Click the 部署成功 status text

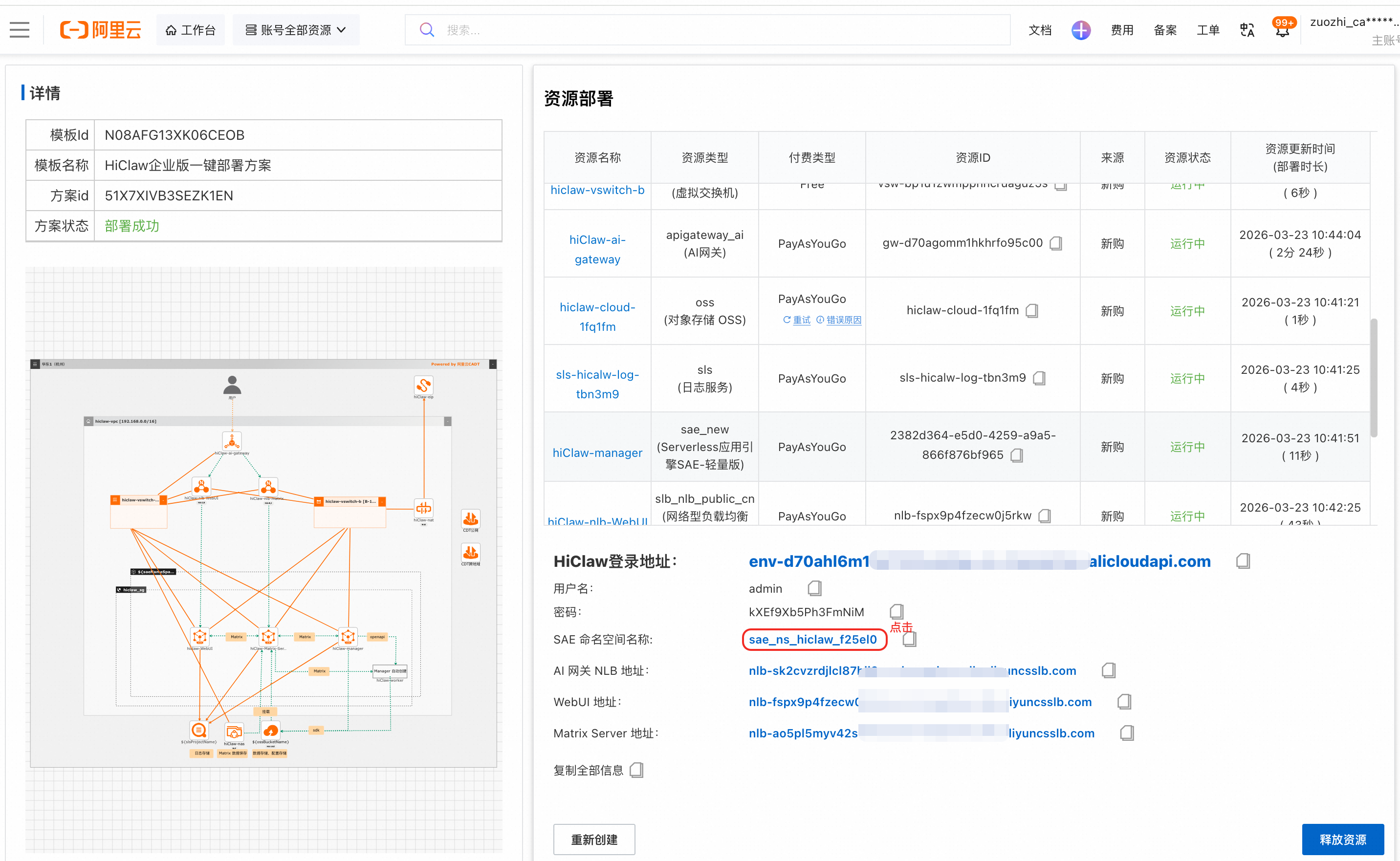[131, 226]
